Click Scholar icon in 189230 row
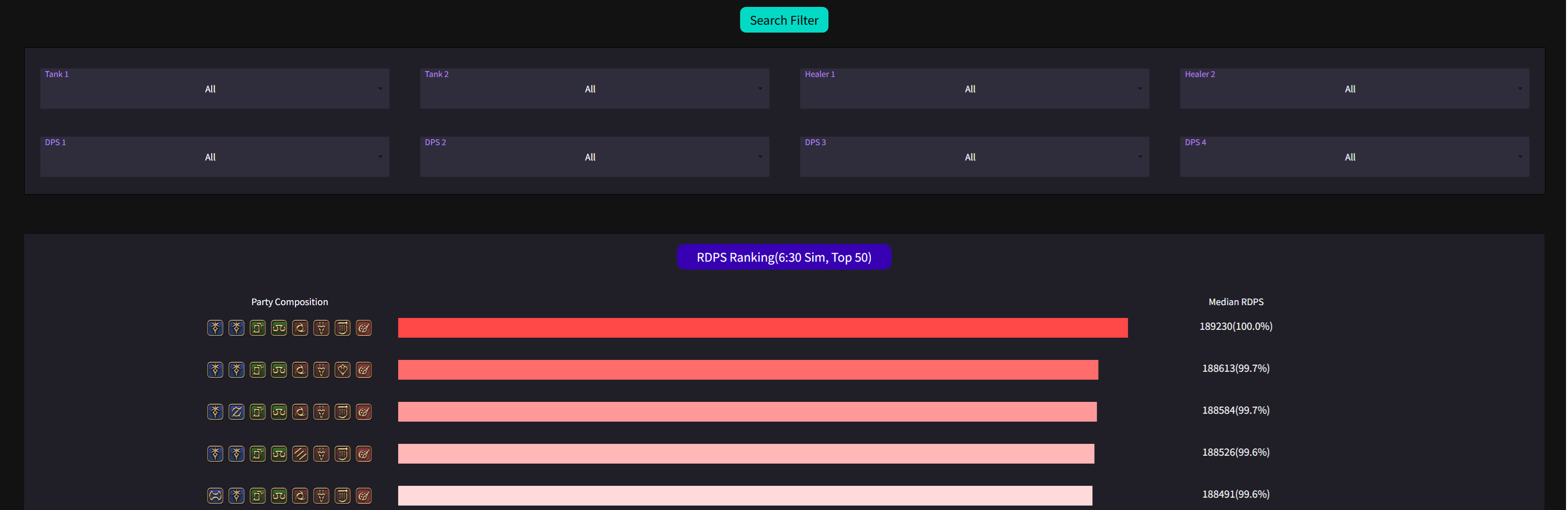This screenshot has height=510, width=1568. point(258,328)
